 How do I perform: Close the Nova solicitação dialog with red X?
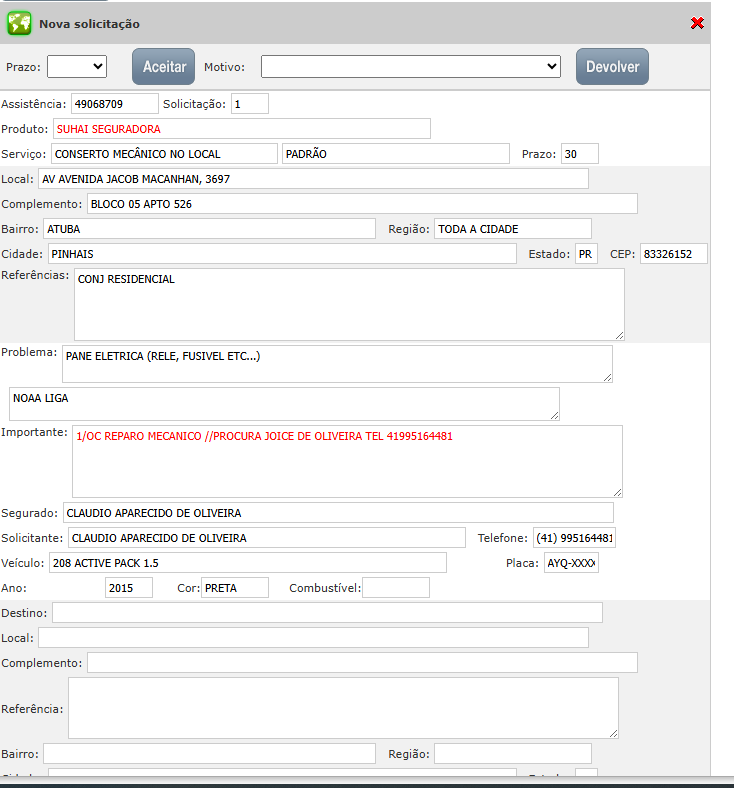697,23
